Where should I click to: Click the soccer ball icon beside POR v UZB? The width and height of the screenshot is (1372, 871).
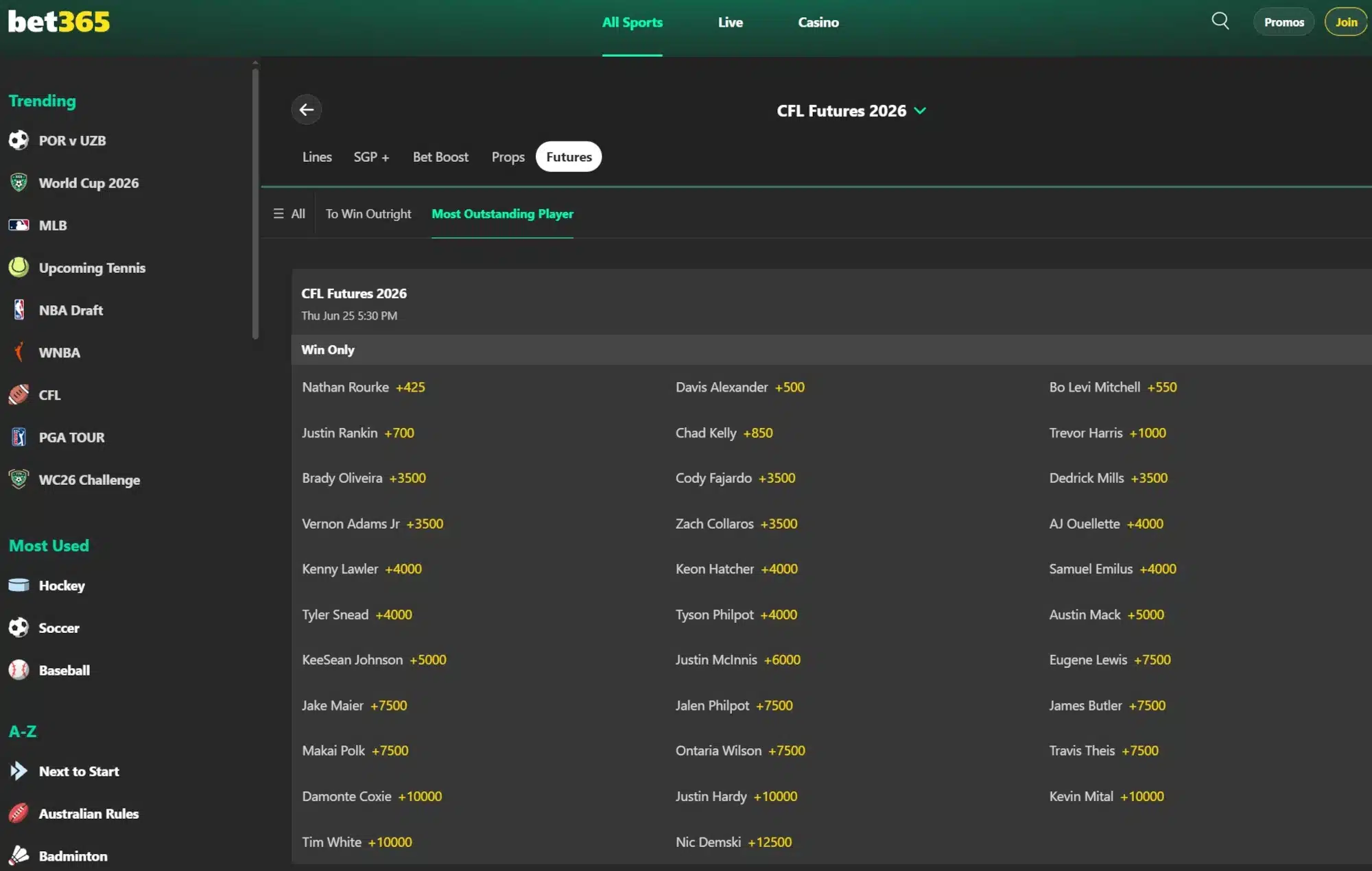(19, 141)
